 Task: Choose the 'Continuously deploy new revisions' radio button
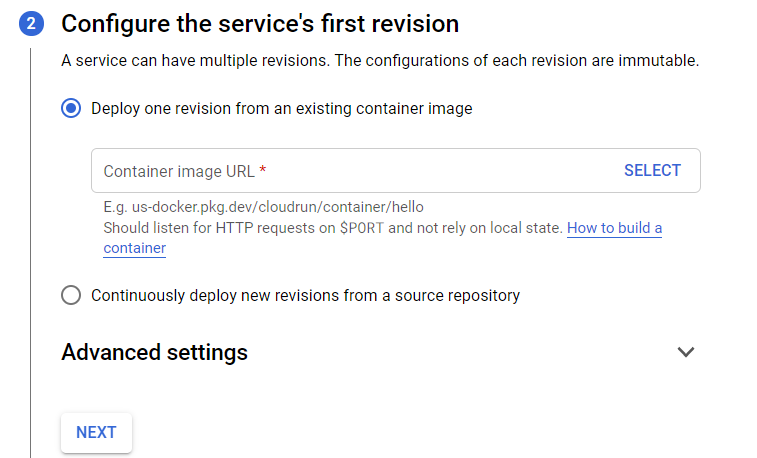(x=71, y=295)
